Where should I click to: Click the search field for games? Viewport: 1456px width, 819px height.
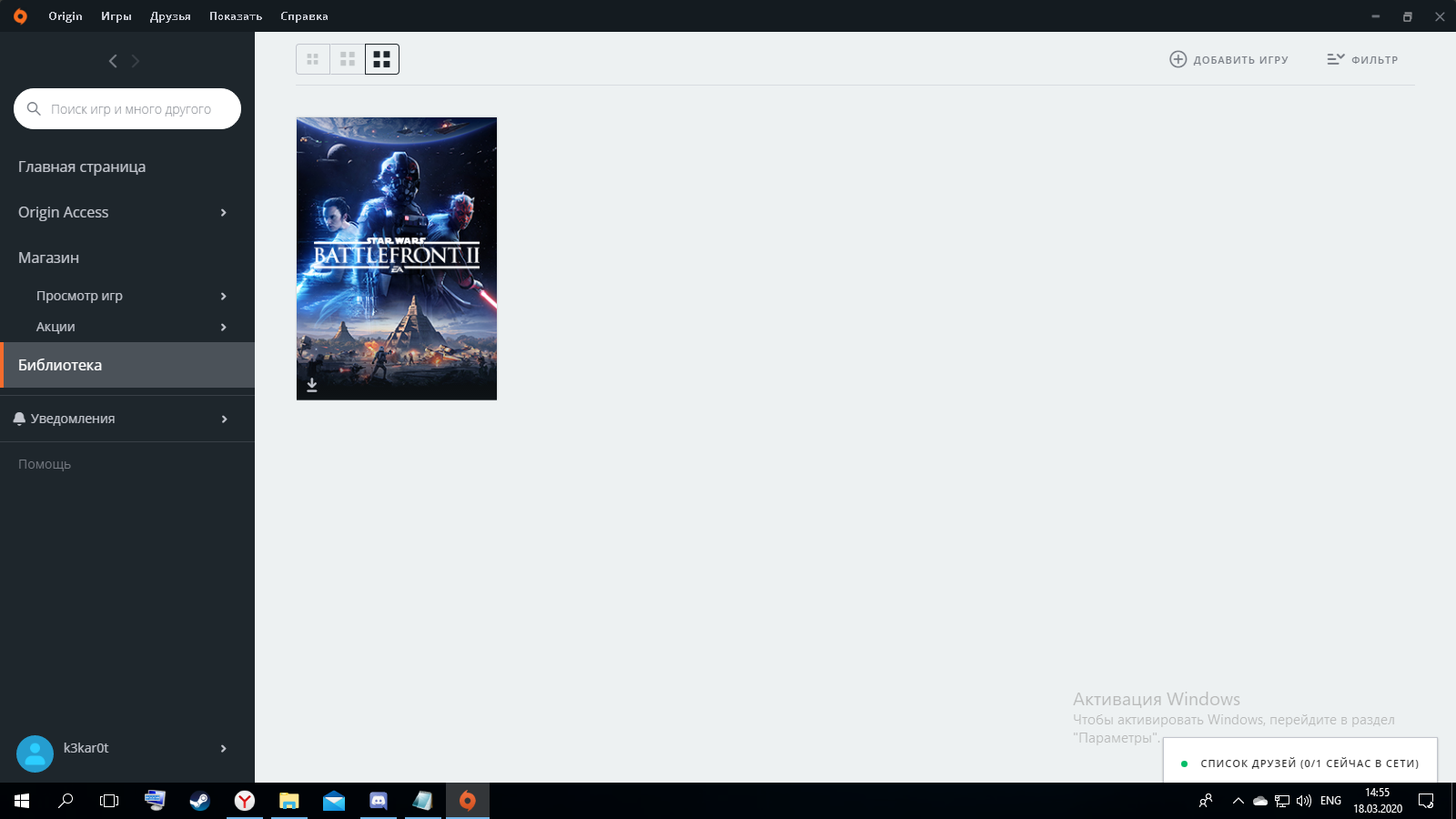127,109
